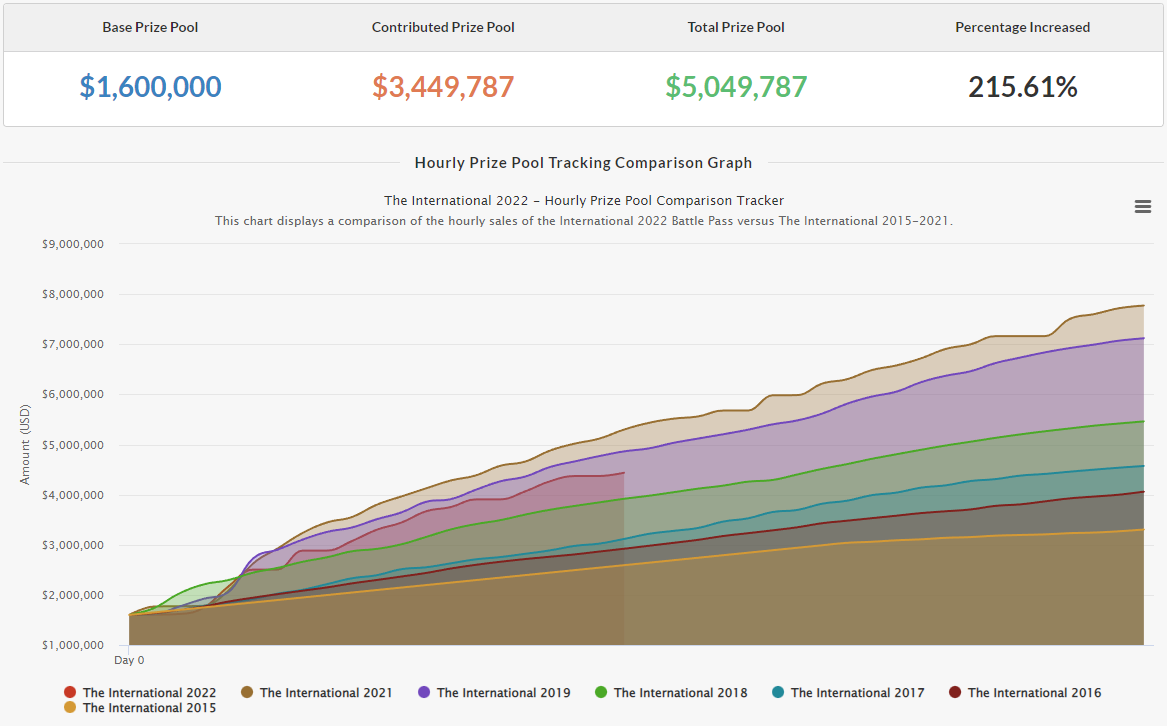This screenshot has height=726, width=1167.
Task: Click the brown 2021 legend marker dot
Action: click(247, 692)
